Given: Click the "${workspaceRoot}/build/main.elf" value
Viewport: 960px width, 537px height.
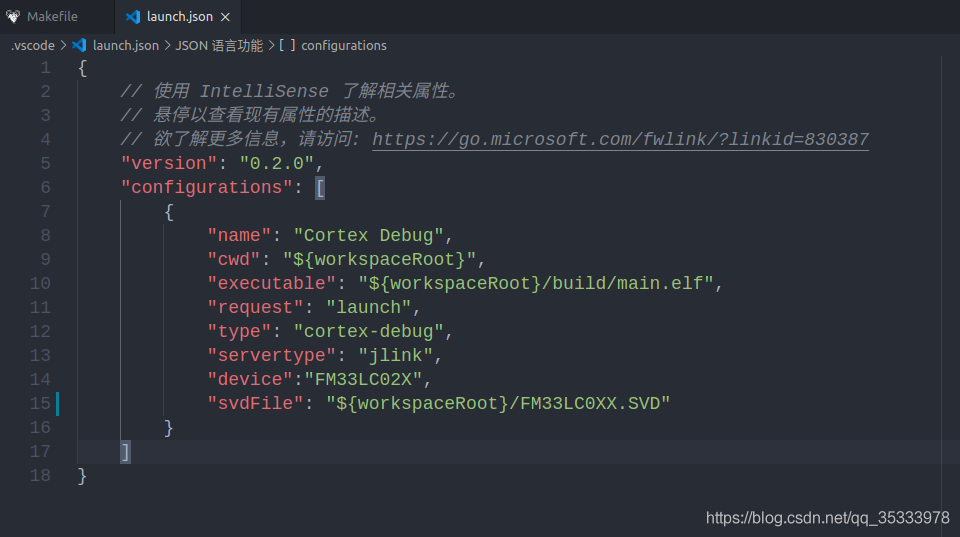Looking at the screenshot, I should pyautogui.click(x=536, y=284).
